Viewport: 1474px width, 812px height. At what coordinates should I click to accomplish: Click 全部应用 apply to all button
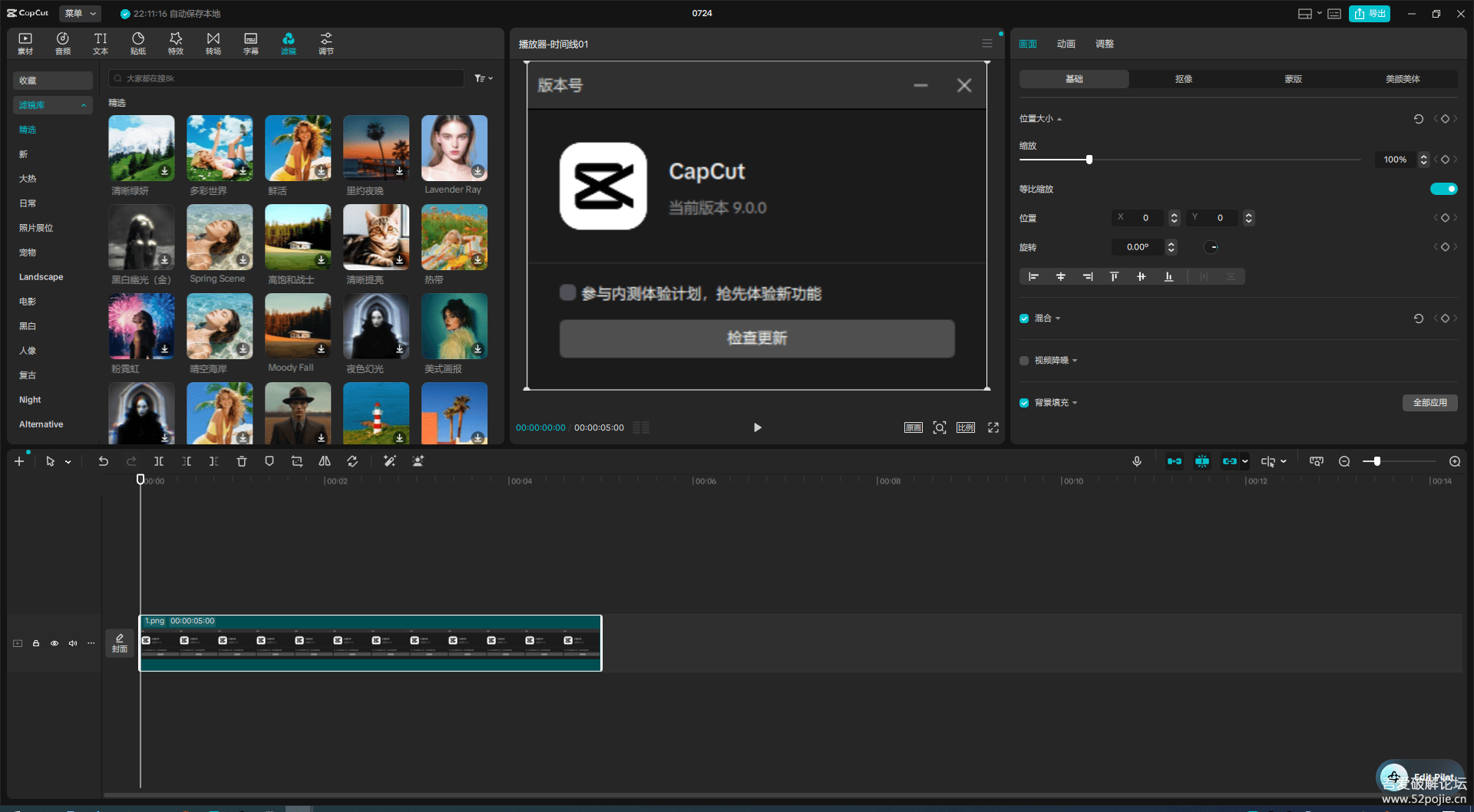click(x=1430, y=403)
